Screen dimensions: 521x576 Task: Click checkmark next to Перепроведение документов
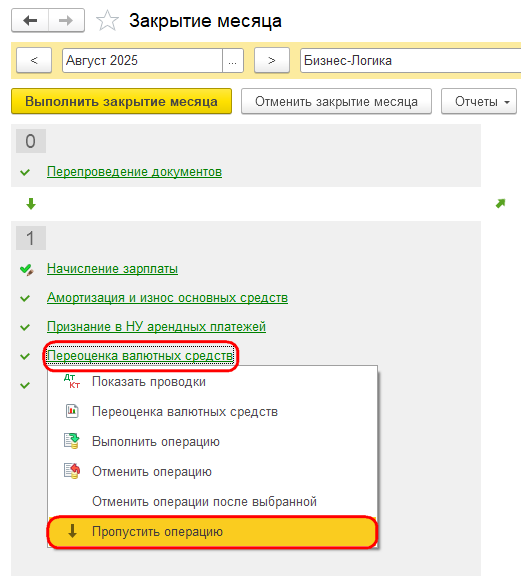pos(25,172)
